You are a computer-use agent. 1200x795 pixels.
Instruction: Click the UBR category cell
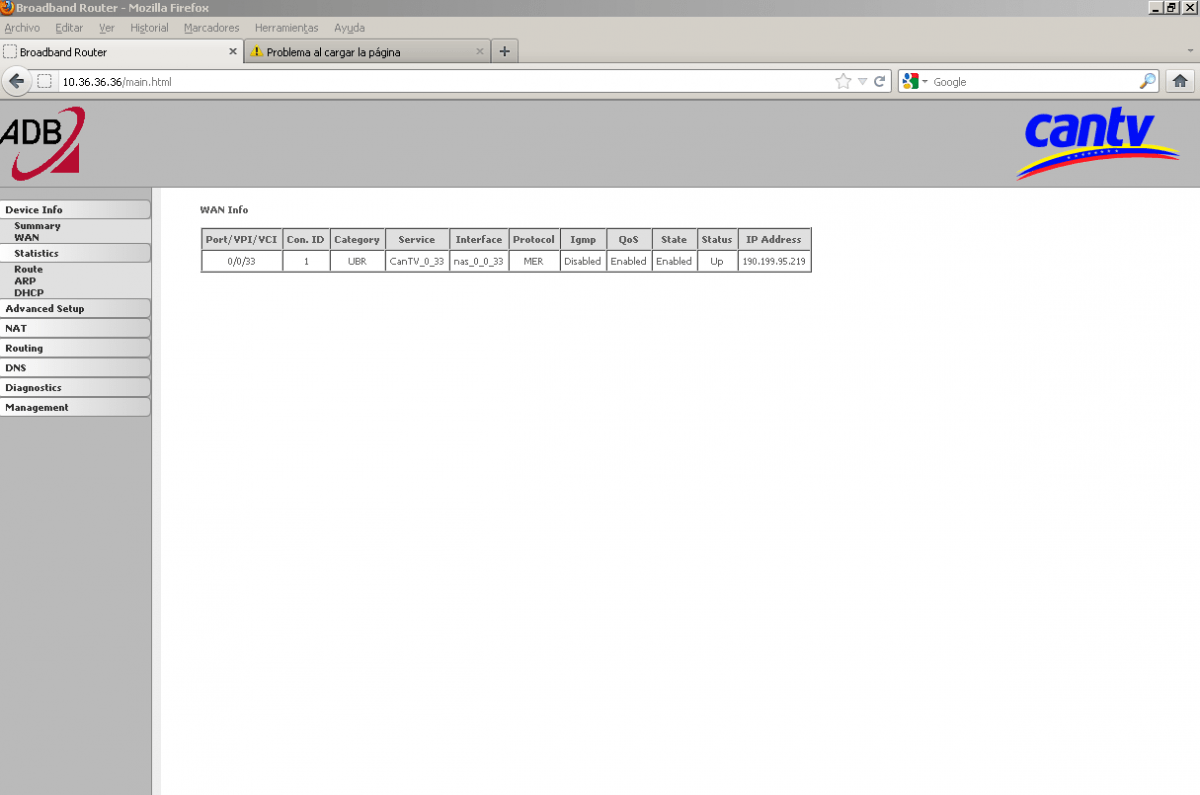(x=357, y=261)
